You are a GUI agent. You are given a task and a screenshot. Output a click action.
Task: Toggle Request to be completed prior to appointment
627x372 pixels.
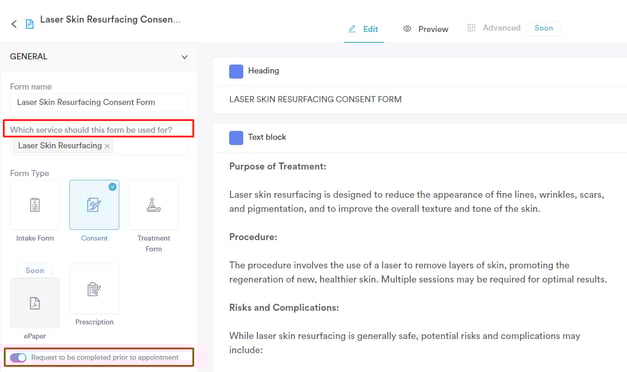pos(18,357)
